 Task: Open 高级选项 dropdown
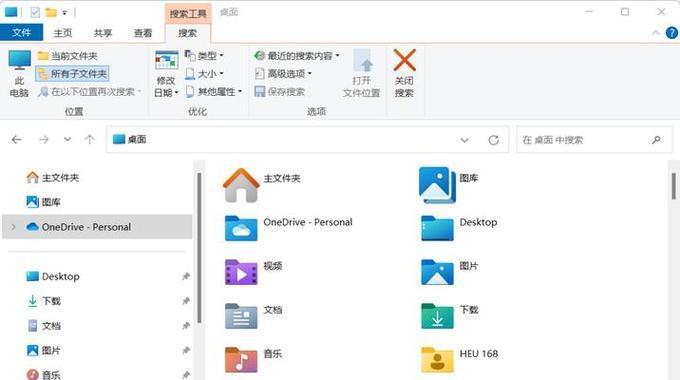click(283, 74)
